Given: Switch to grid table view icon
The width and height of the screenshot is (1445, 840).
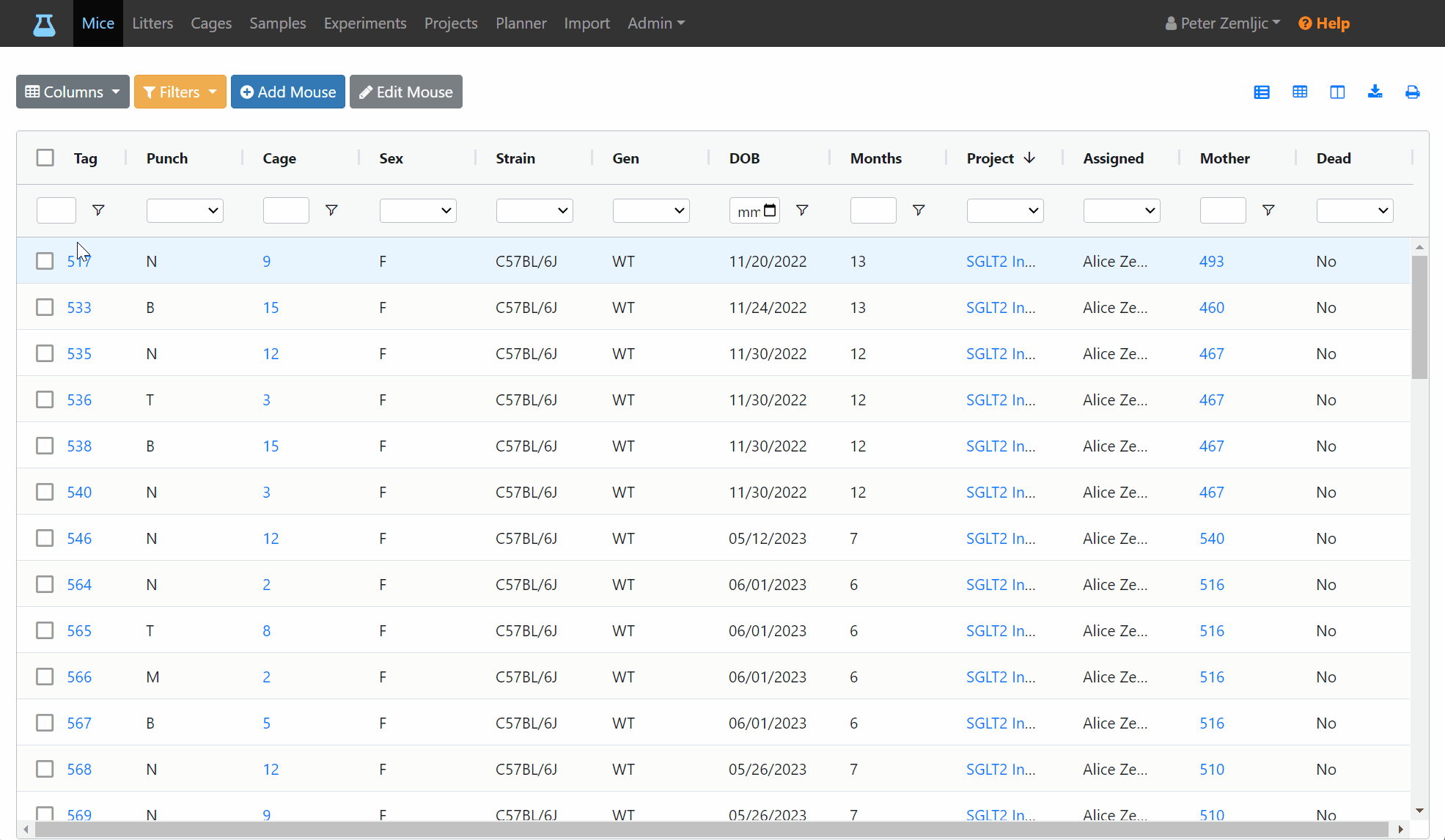Looking at the screenshot, I should [1300, 92].
